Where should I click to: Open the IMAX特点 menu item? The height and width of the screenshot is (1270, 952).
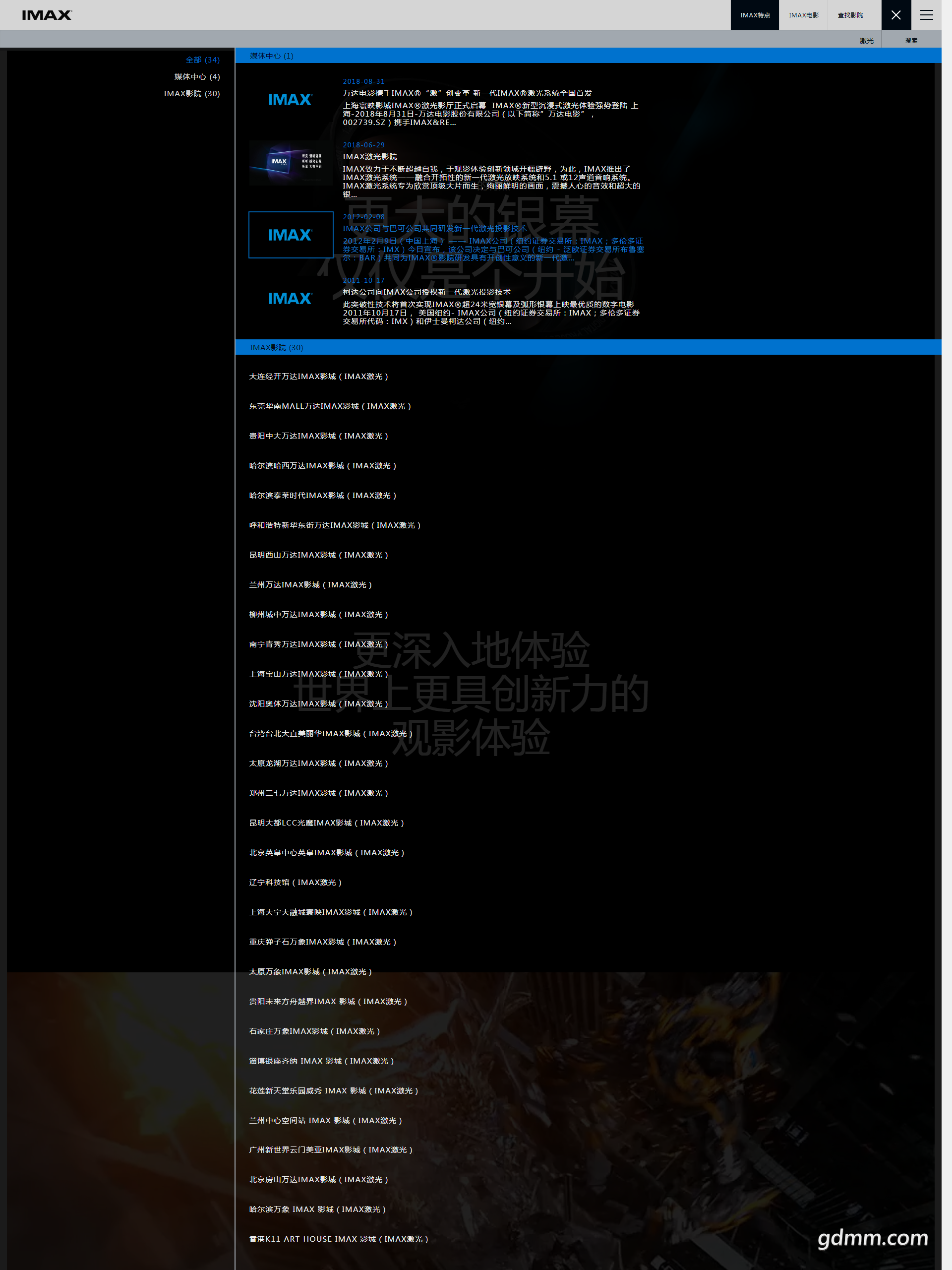pyautogui.click(x=755, y=15)
